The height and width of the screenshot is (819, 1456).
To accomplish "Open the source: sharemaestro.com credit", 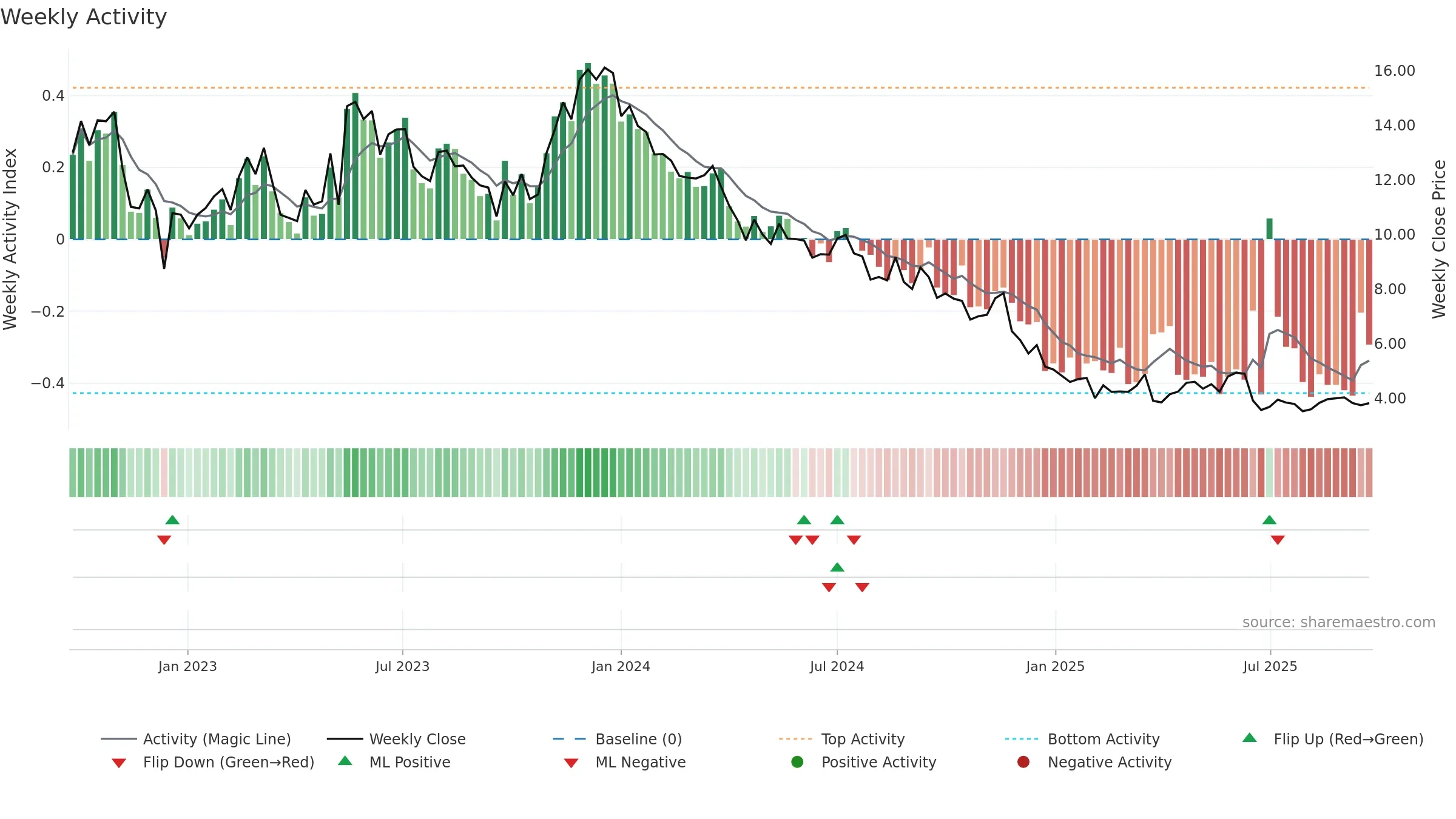I will point(1339,622).
